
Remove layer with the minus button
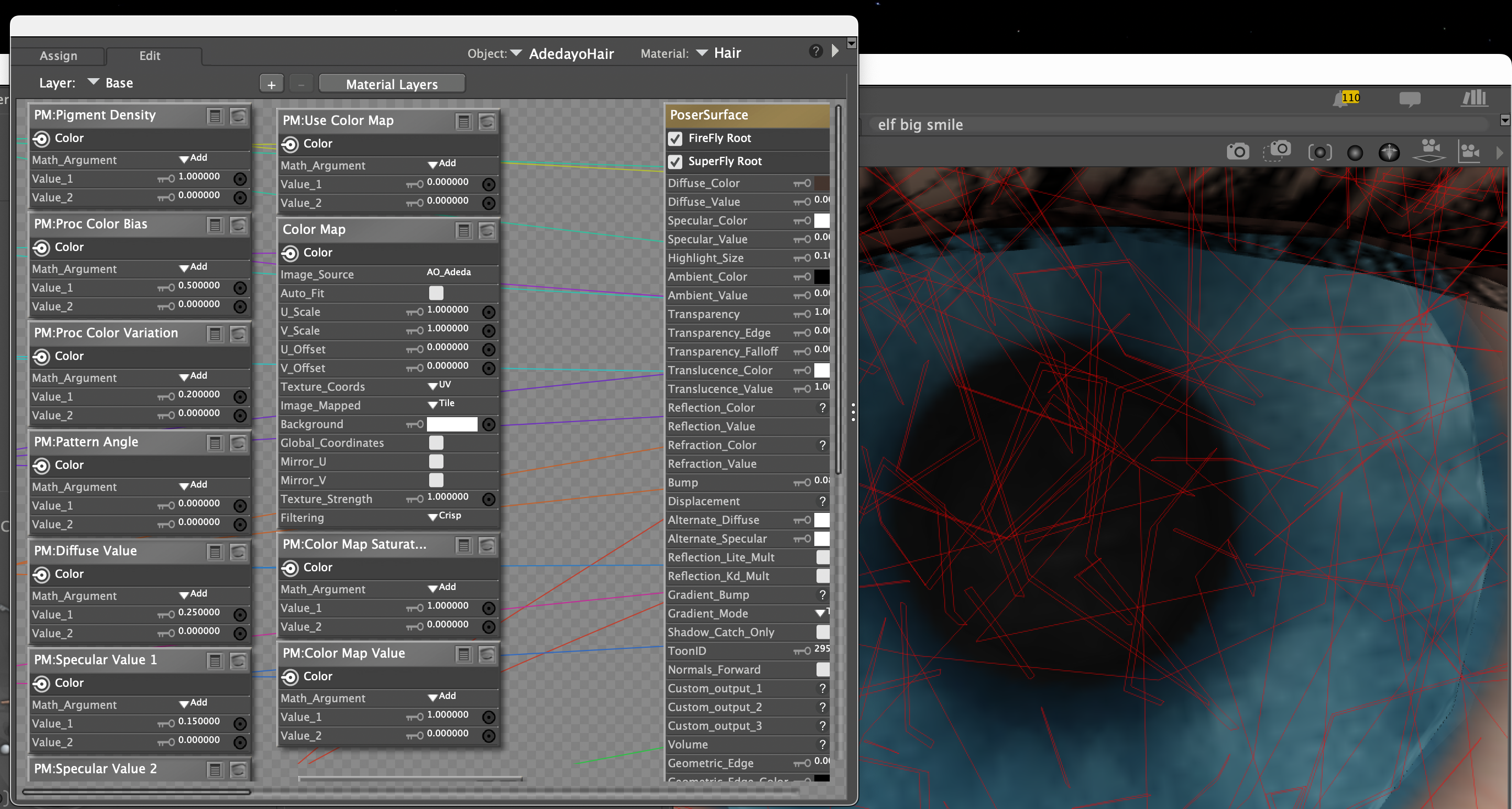click(301, 84)
